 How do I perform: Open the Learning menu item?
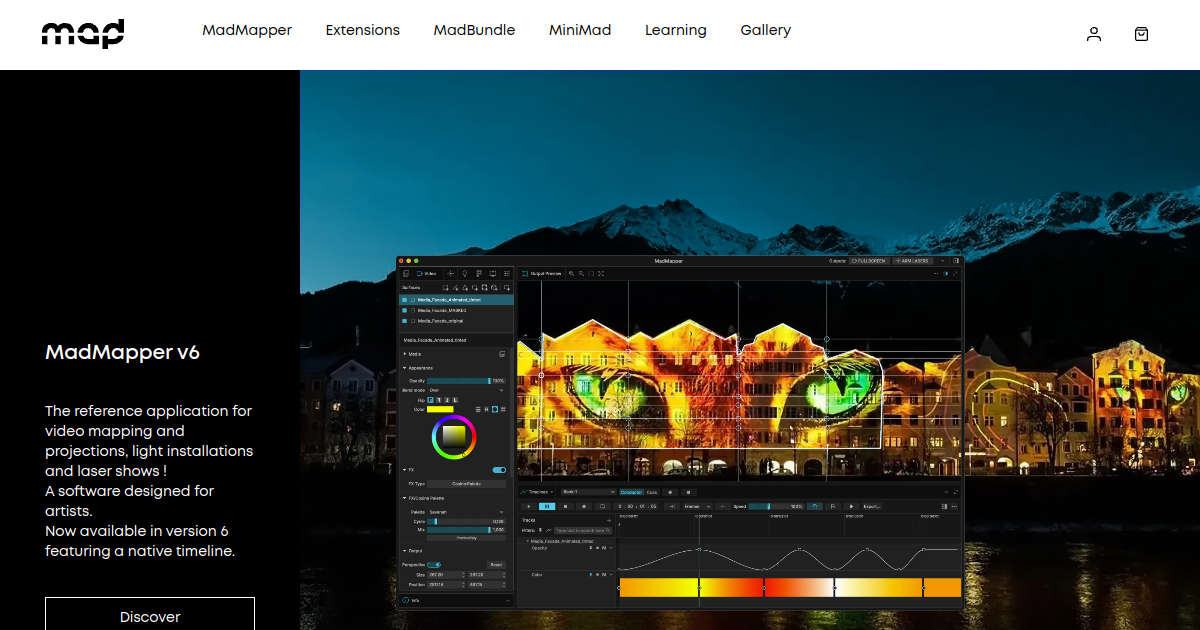click(x=676, y=30)
